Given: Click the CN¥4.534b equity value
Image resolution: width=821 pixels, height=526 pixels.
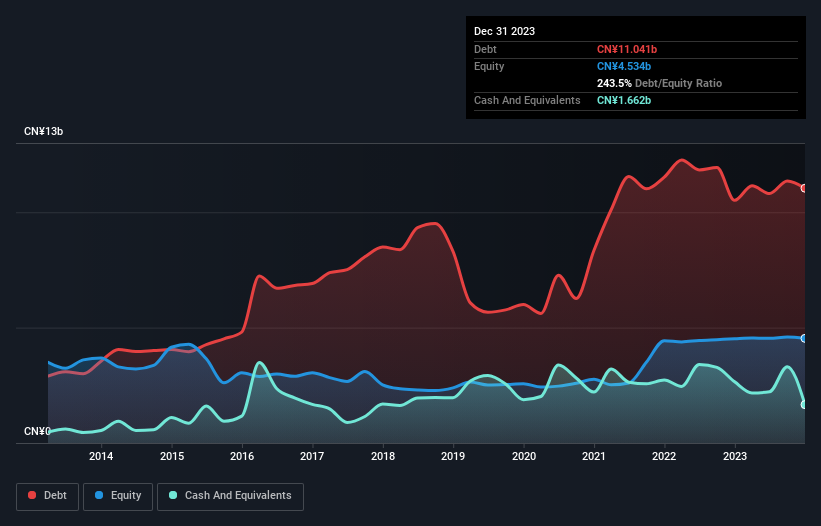Looking at the screenshot, I should click(x=624, y=66).
